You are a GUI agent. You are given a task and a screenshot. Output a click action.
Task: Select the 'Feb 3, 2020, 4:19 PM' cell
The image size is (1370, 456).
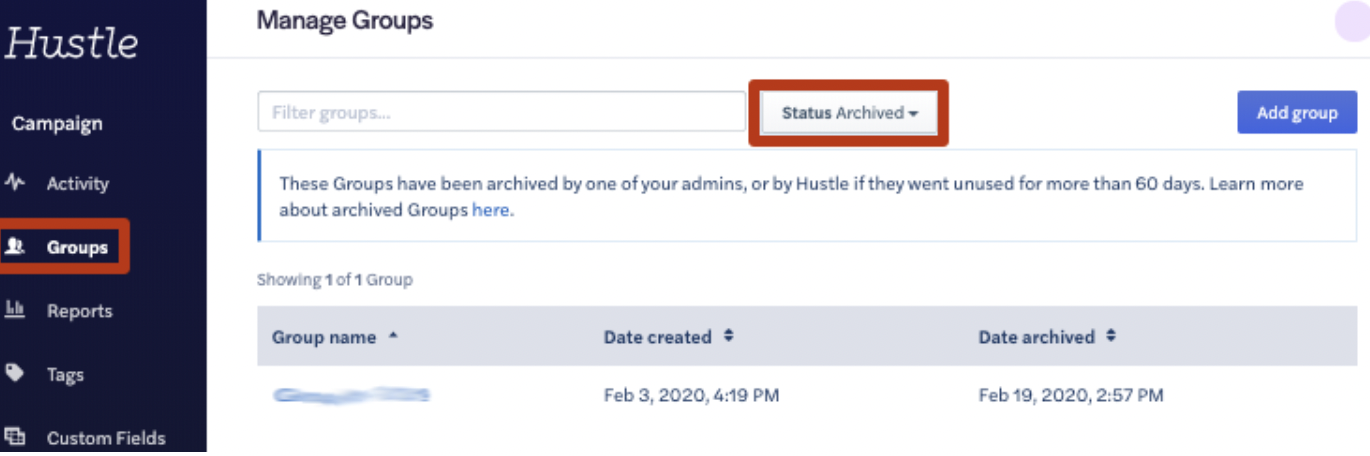[x=691, y=396]
